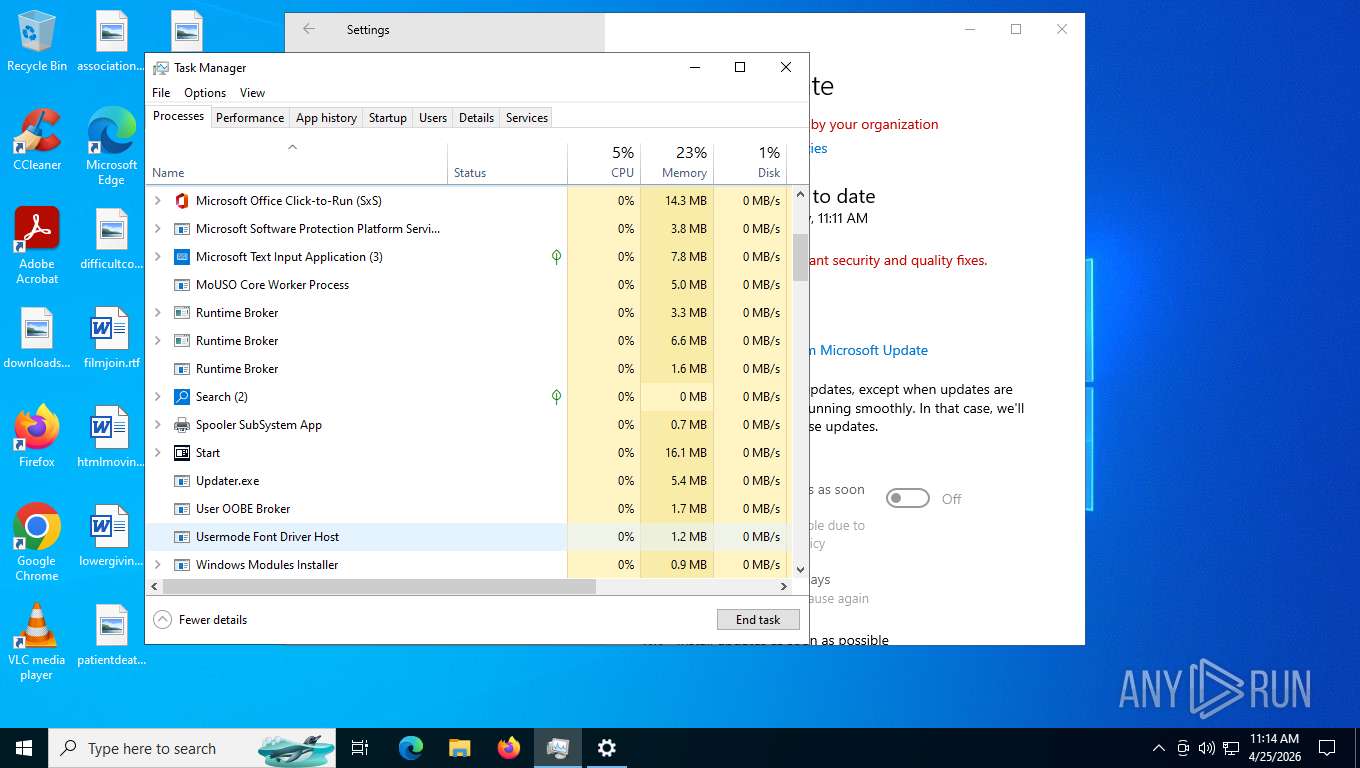Sort processes by the Name column header

click(297, 164)
